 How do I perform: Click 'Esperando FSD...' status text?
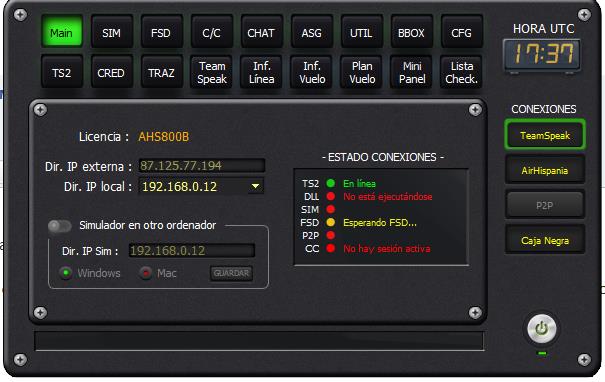[380, 223]
